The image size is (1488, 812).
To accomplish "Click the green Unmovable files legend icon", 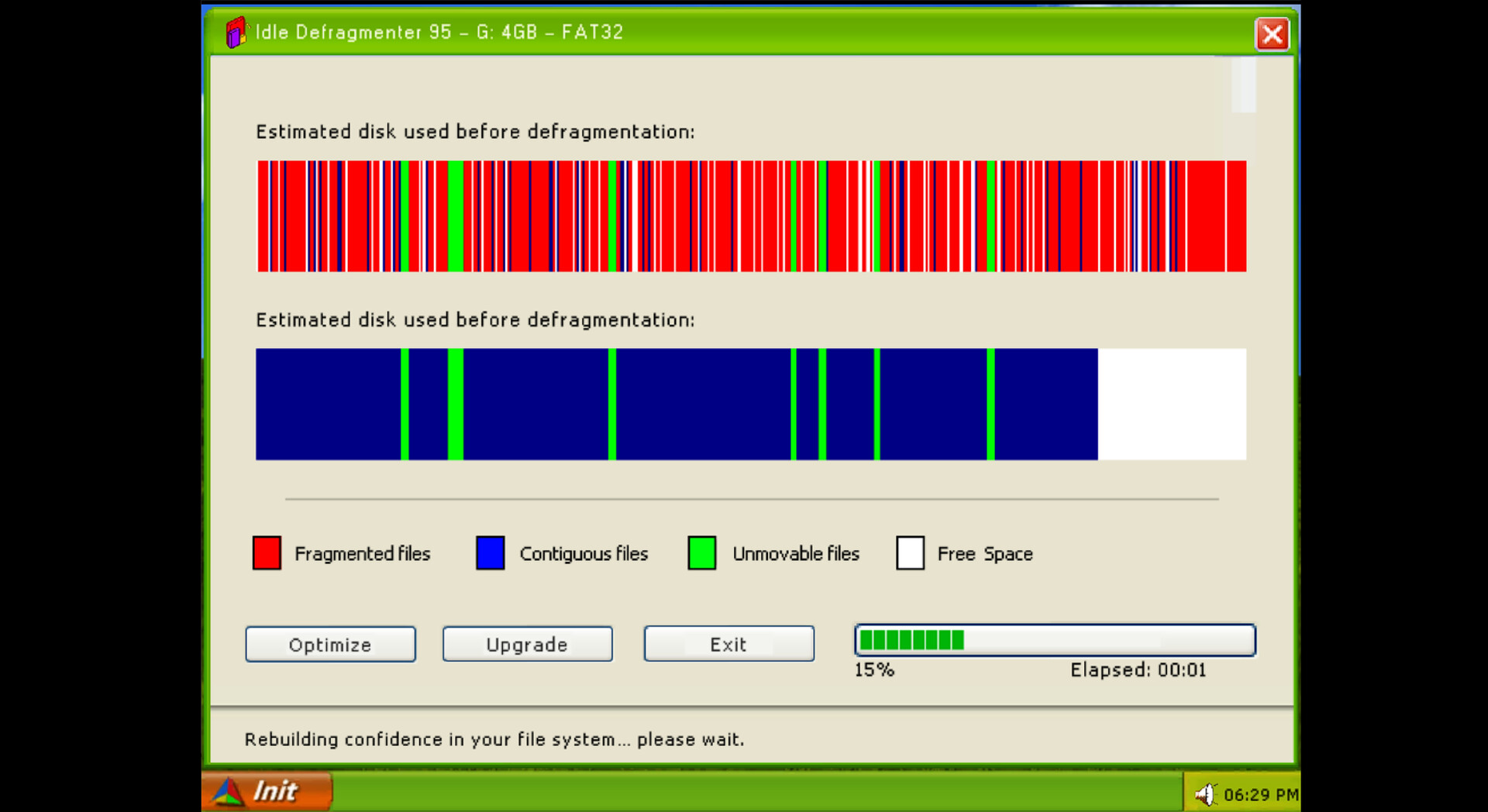I will tap(703, 553).
